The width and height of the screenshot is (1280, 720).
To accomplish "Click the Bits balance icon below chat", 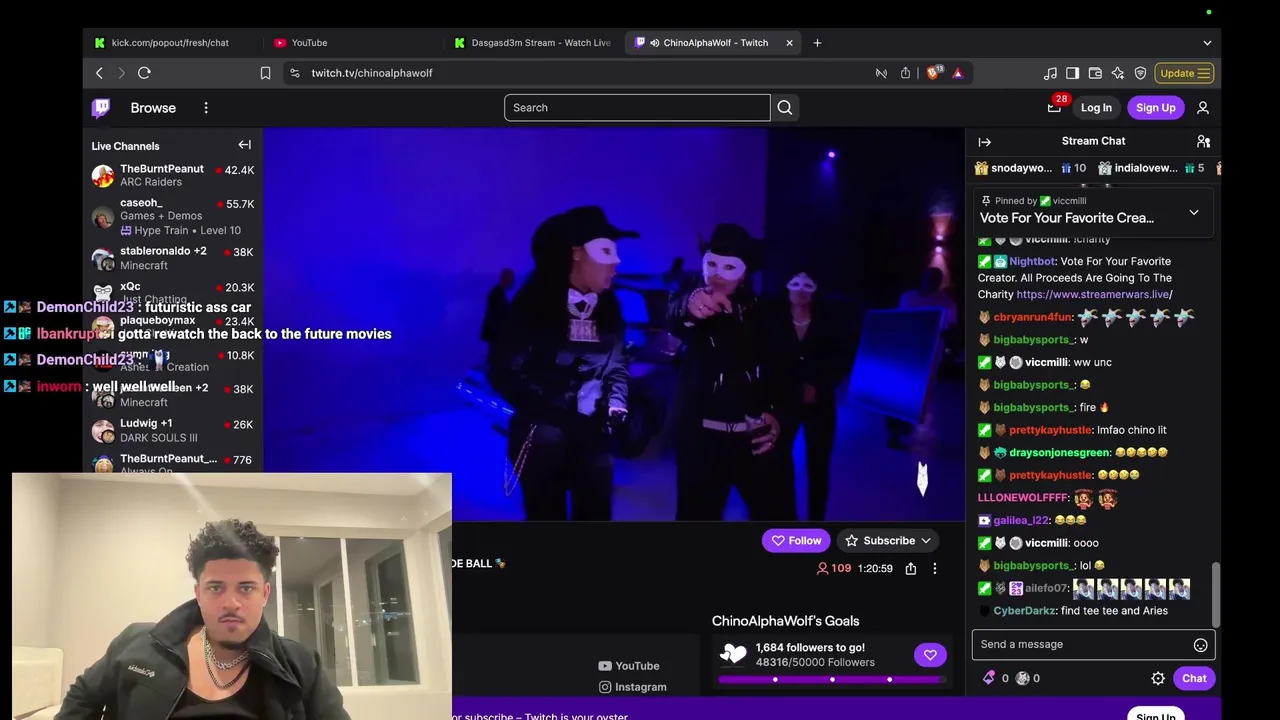I will click(989, 678).
